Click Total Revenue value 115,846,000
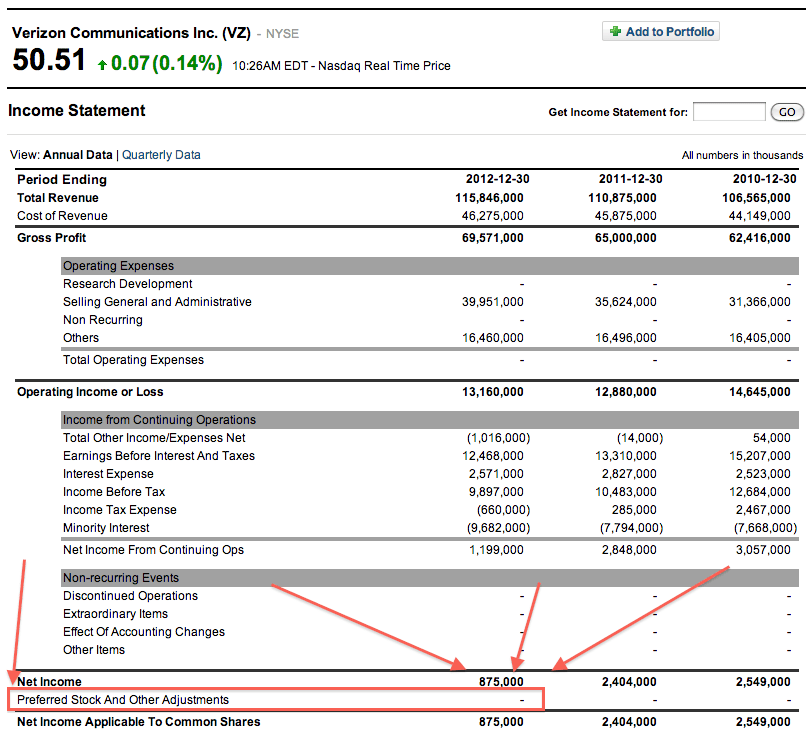The height and width of the screenshot is (737, 806). pos(489,198)
